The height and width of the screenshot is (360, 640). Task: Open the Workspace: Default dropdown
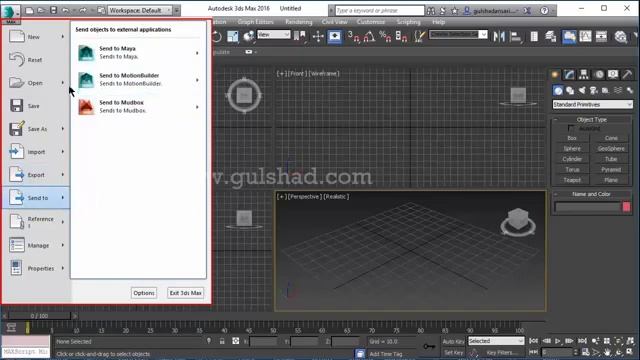pyautogui.click(x=140, y=10)
